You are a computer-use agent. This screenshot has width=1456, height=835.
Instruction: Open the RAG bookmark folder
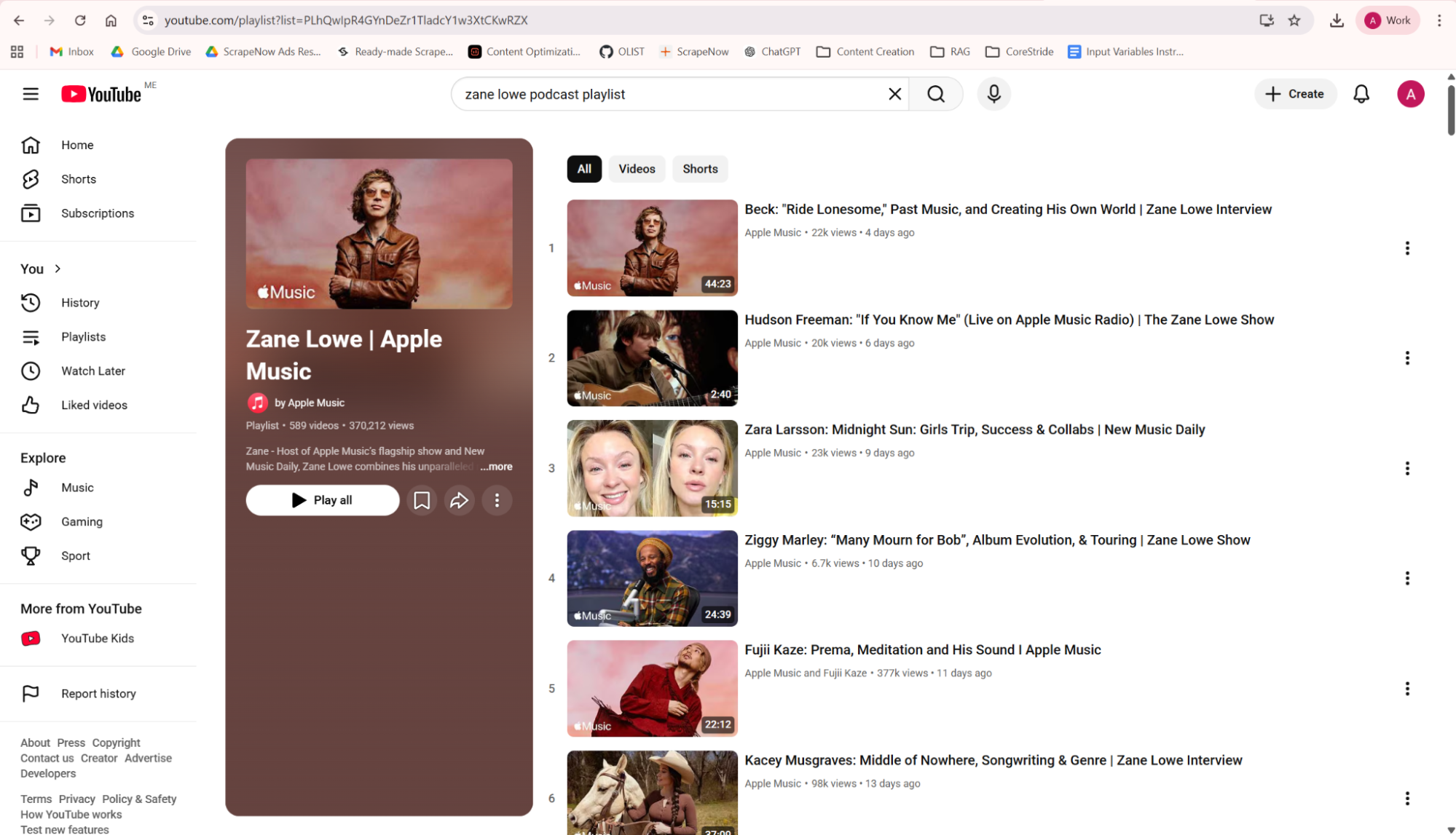[x=951, y=52]
